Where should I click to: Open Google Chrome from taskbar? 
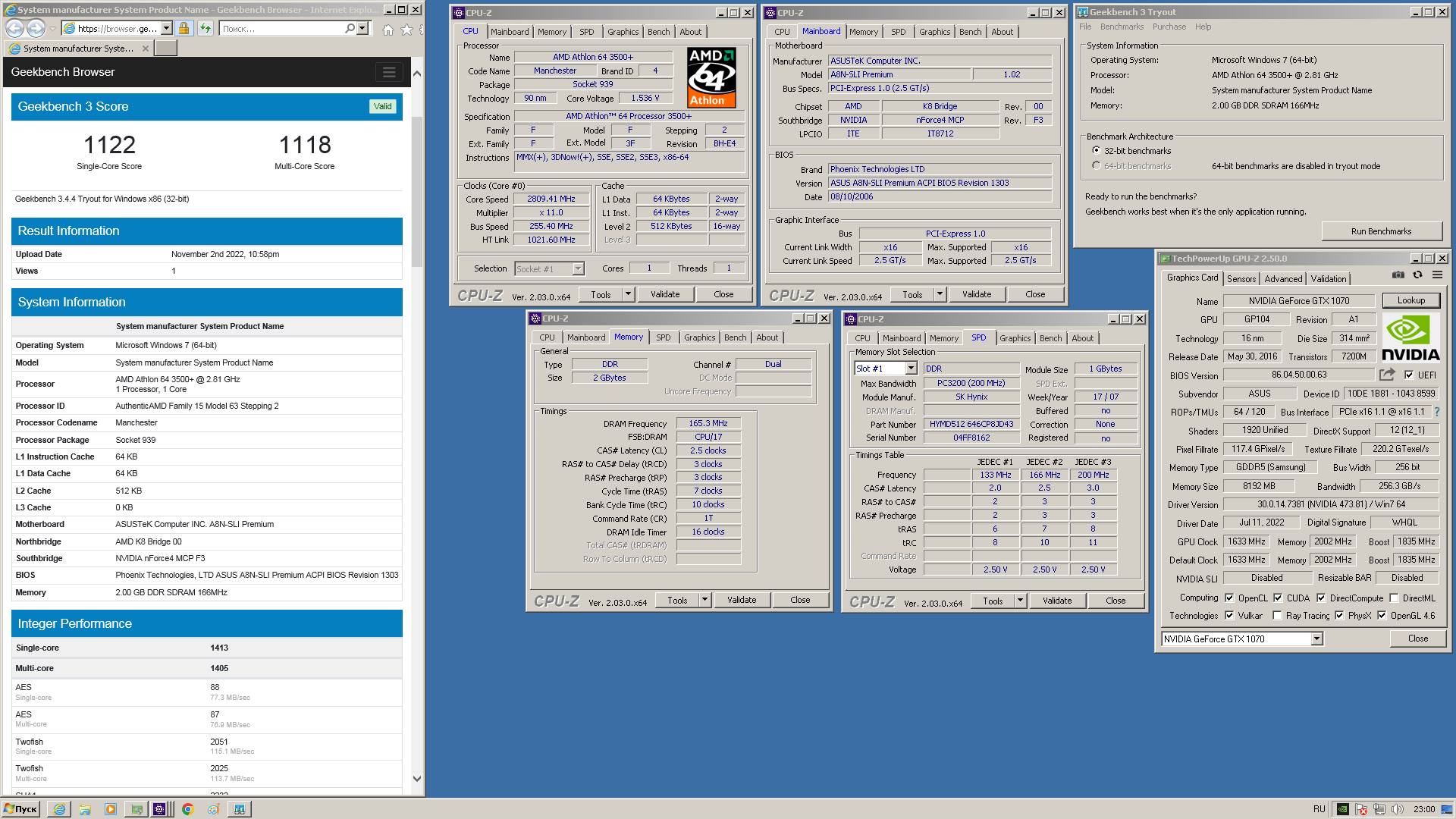tap(188, 809)
